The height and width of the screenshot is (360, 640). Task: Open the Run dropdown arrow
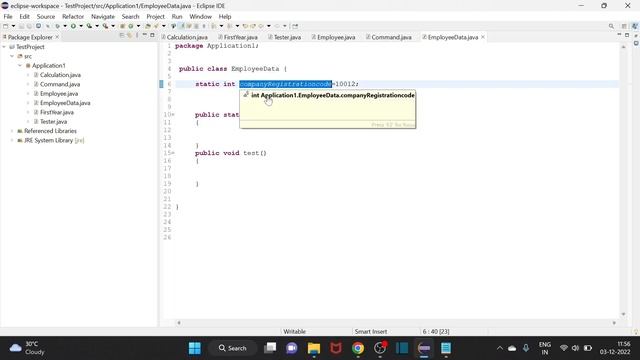pos(81,26)
